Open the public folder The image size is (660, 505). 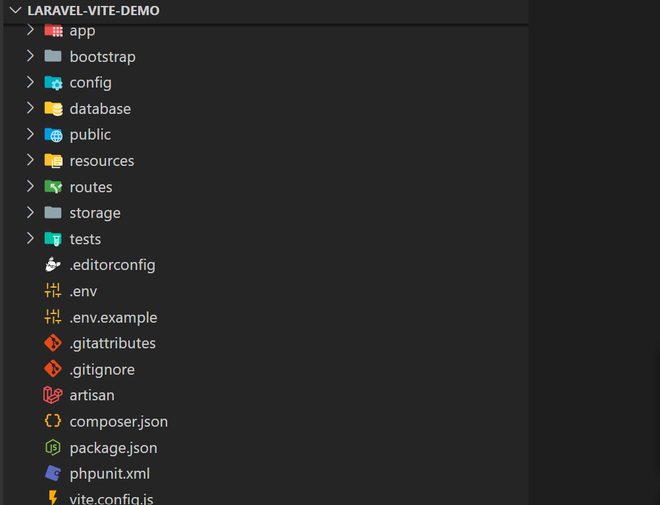pyautogui.click(x=90, y=134)
